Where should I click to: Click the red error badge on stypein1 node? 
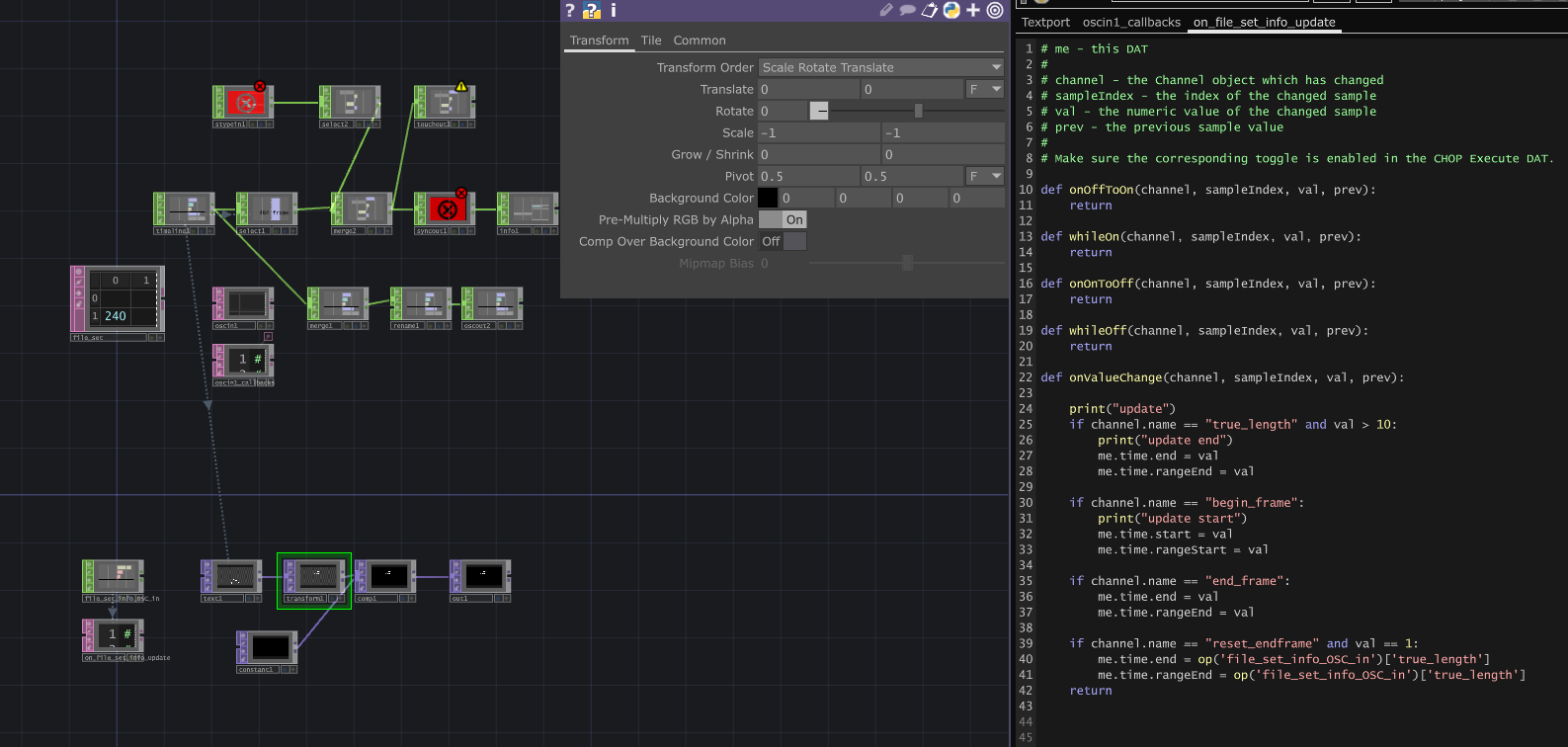pos(260,87)
